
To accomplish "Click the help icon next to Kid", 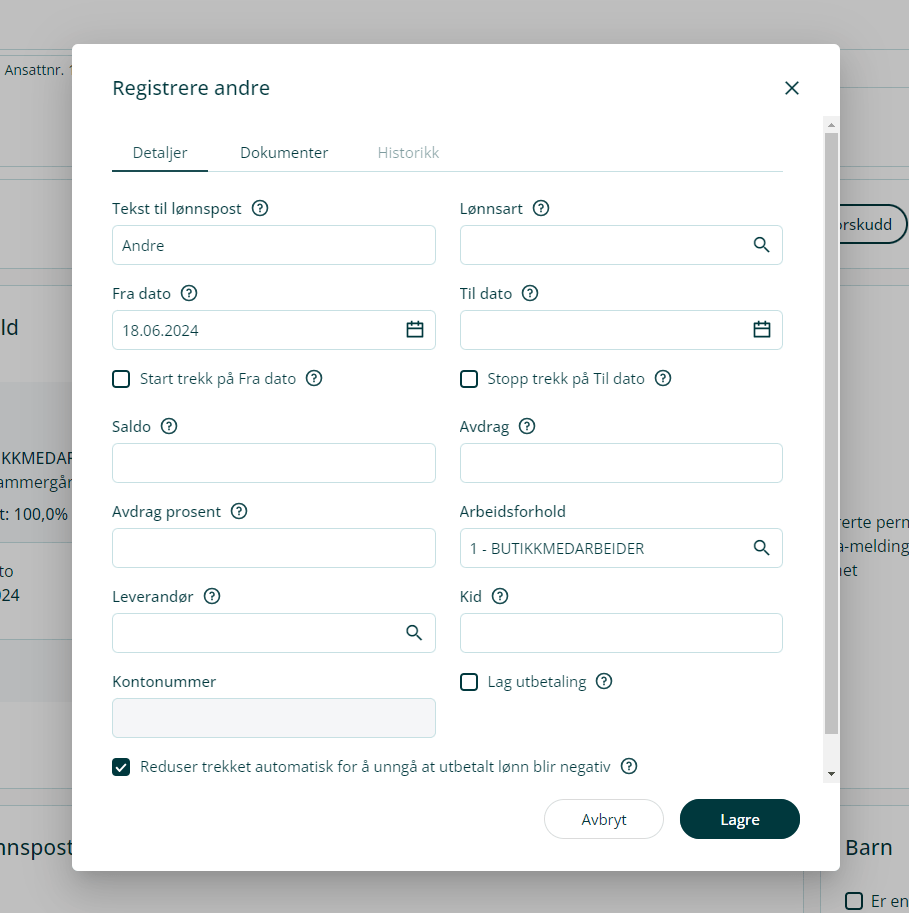I will [500, 597].
